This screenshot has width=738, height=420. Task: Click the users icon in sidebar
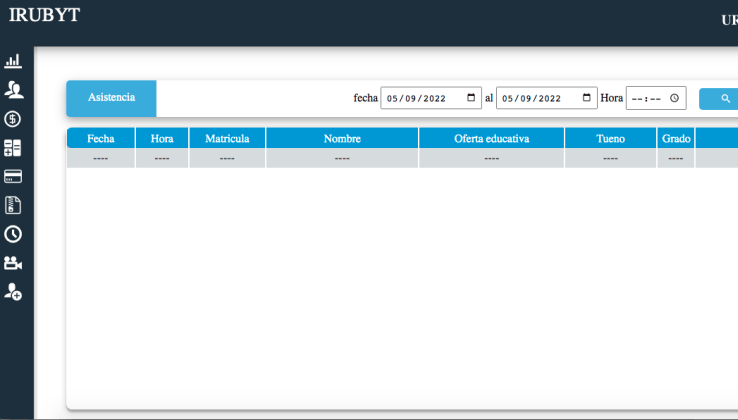click(x=13, y=90)
